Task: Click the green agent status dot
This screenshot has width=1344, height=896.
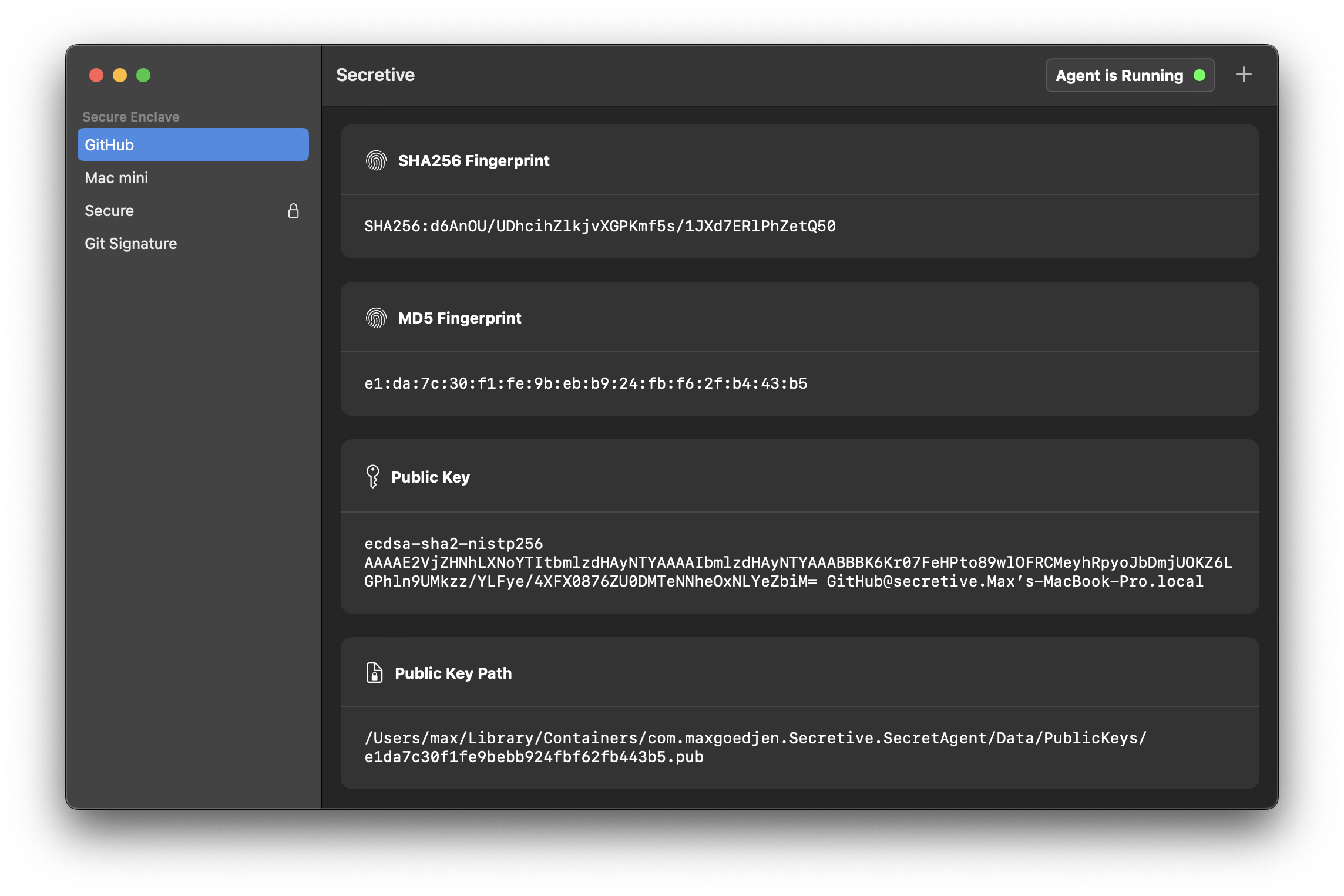Action: (x=1198, y=75)
